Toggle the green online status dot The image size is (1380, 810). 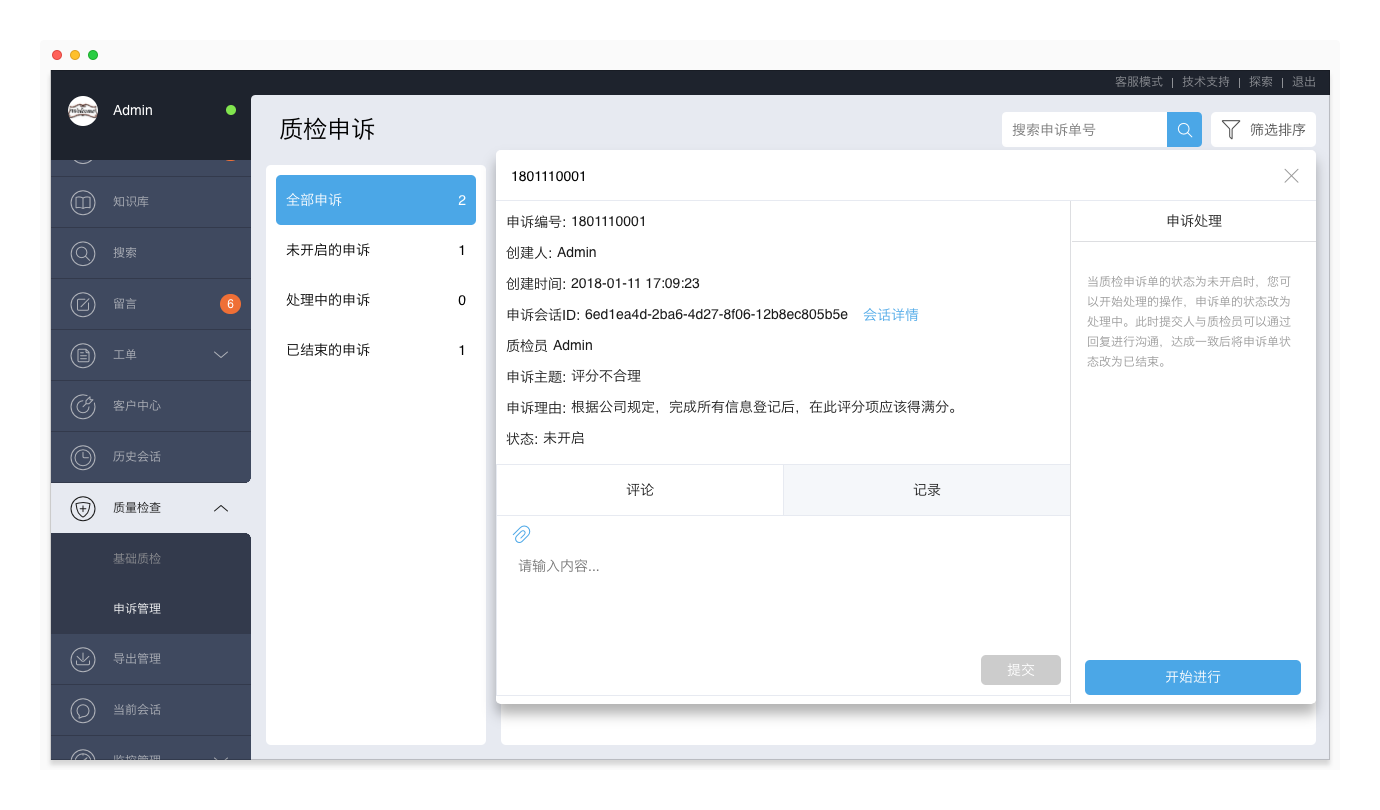(231, 110)
